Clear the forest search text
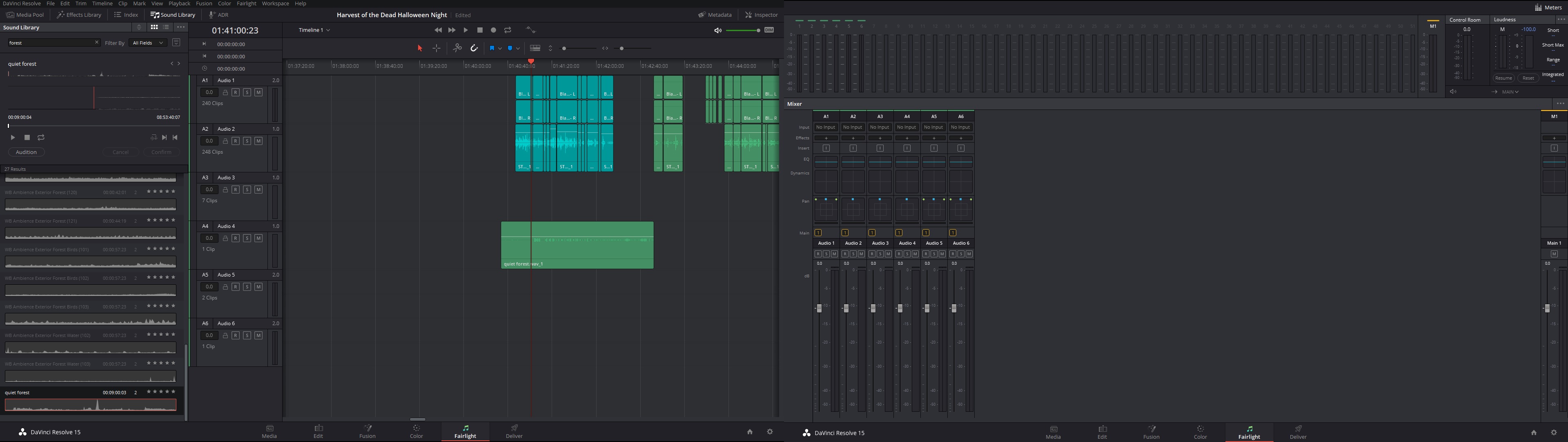The image size is (1568, 442). [96, 42]
